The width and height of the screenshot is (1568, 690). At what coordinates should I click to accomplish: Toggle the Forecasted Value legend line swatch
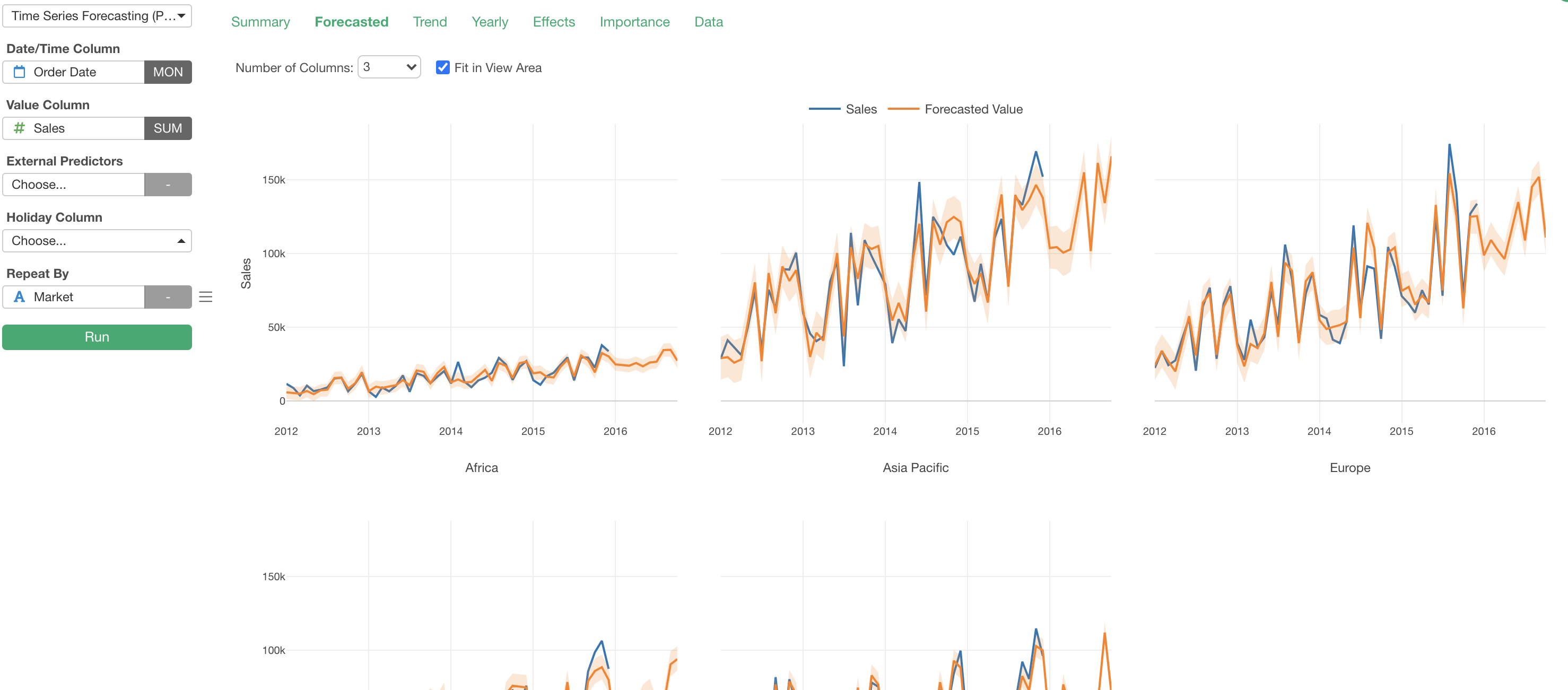(903, 109)
